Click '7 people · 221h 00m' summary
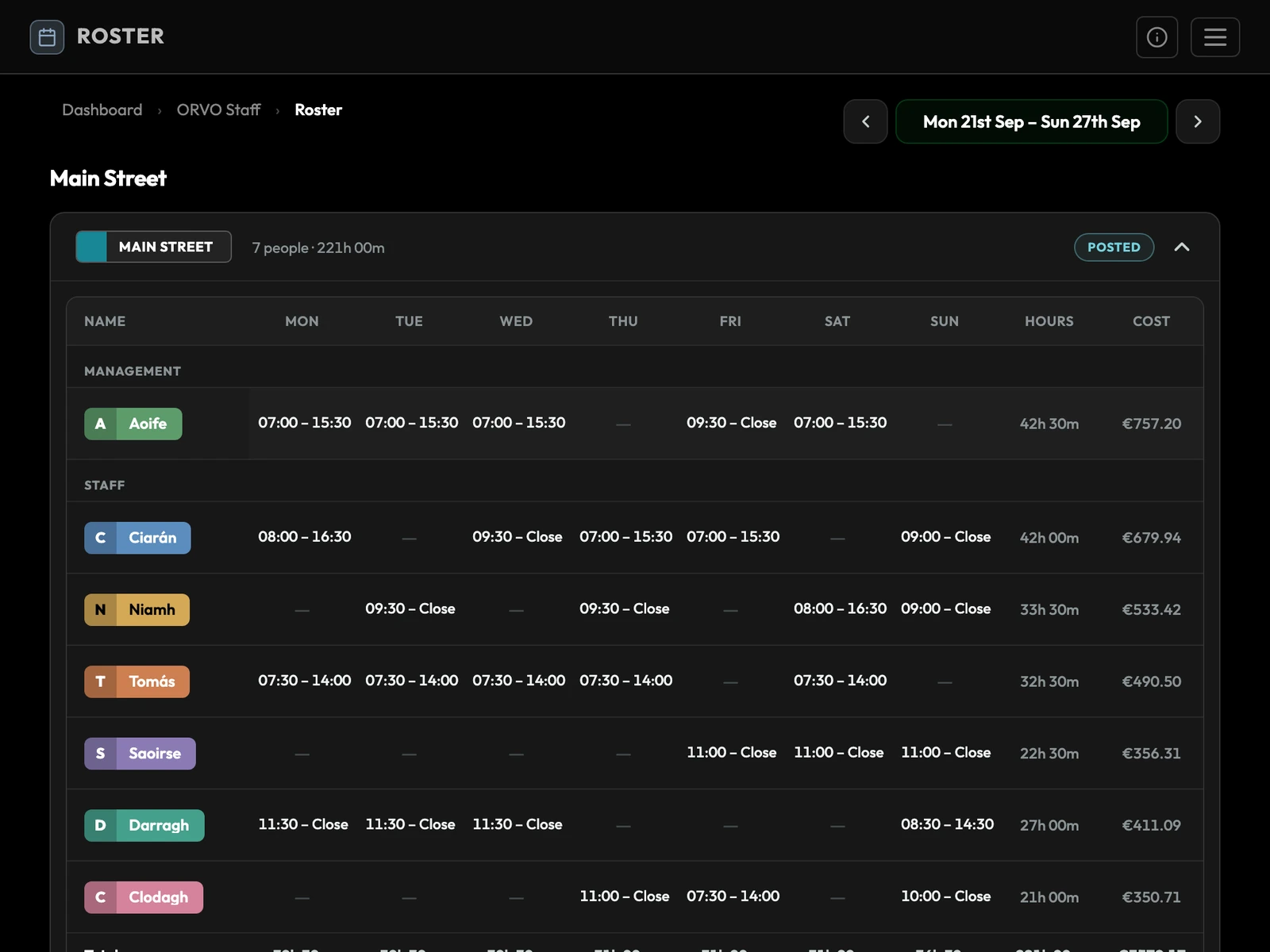 click(x=318, y=248)
